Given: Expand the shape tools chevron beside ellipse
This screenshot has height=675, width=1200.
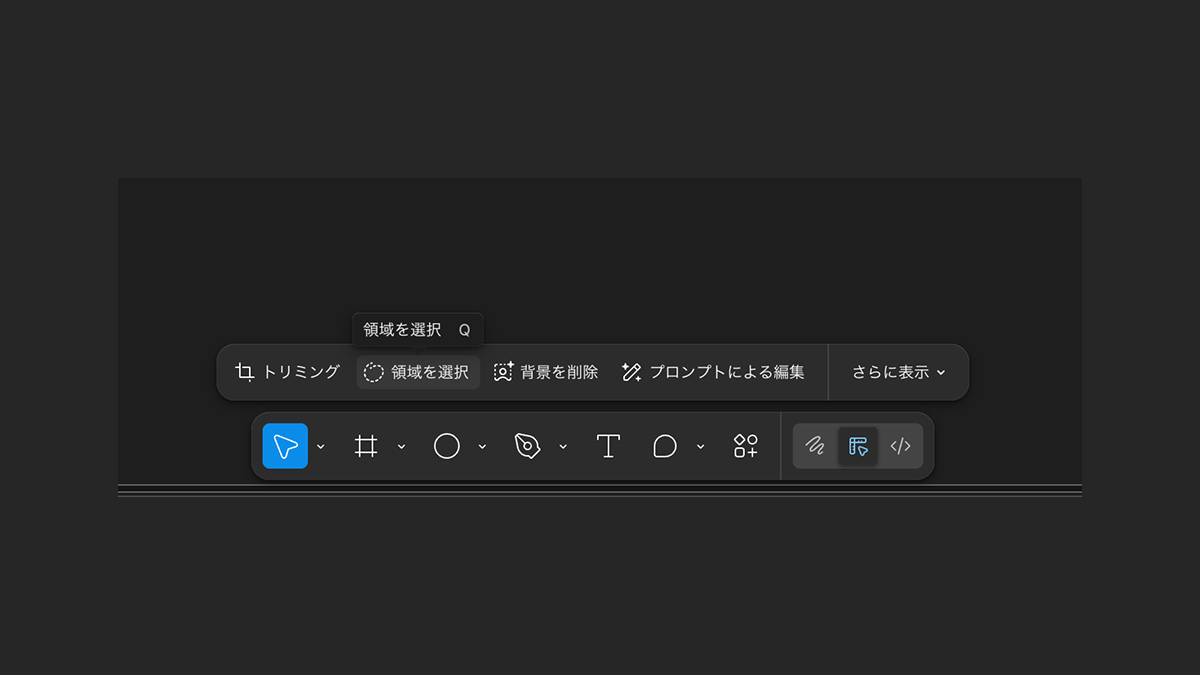Looking at the screenshot, I should [x=482, y=447].
